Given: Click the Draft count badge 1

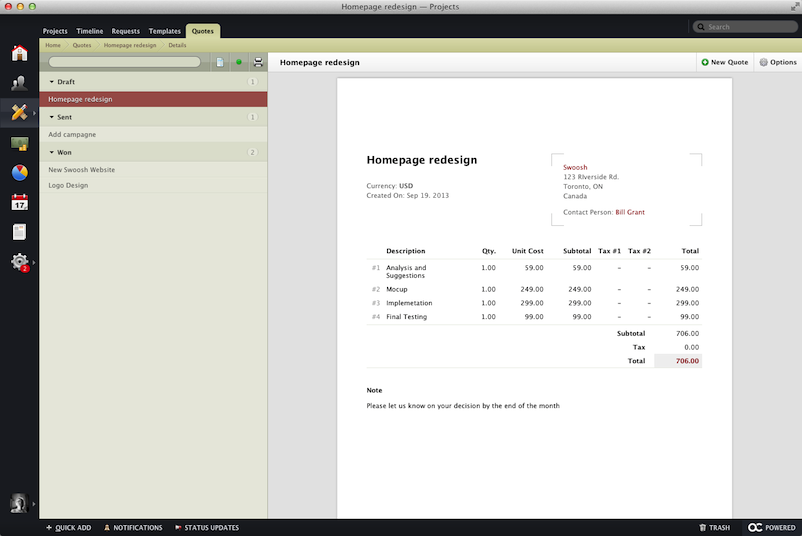Looking at the screenshot, I should click(252, 81).
